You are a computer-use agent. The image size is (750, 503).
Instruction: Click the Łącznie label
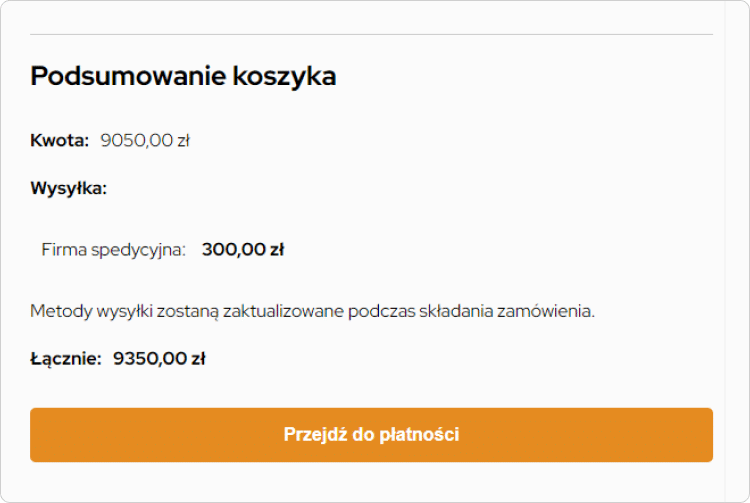(66, 358)
